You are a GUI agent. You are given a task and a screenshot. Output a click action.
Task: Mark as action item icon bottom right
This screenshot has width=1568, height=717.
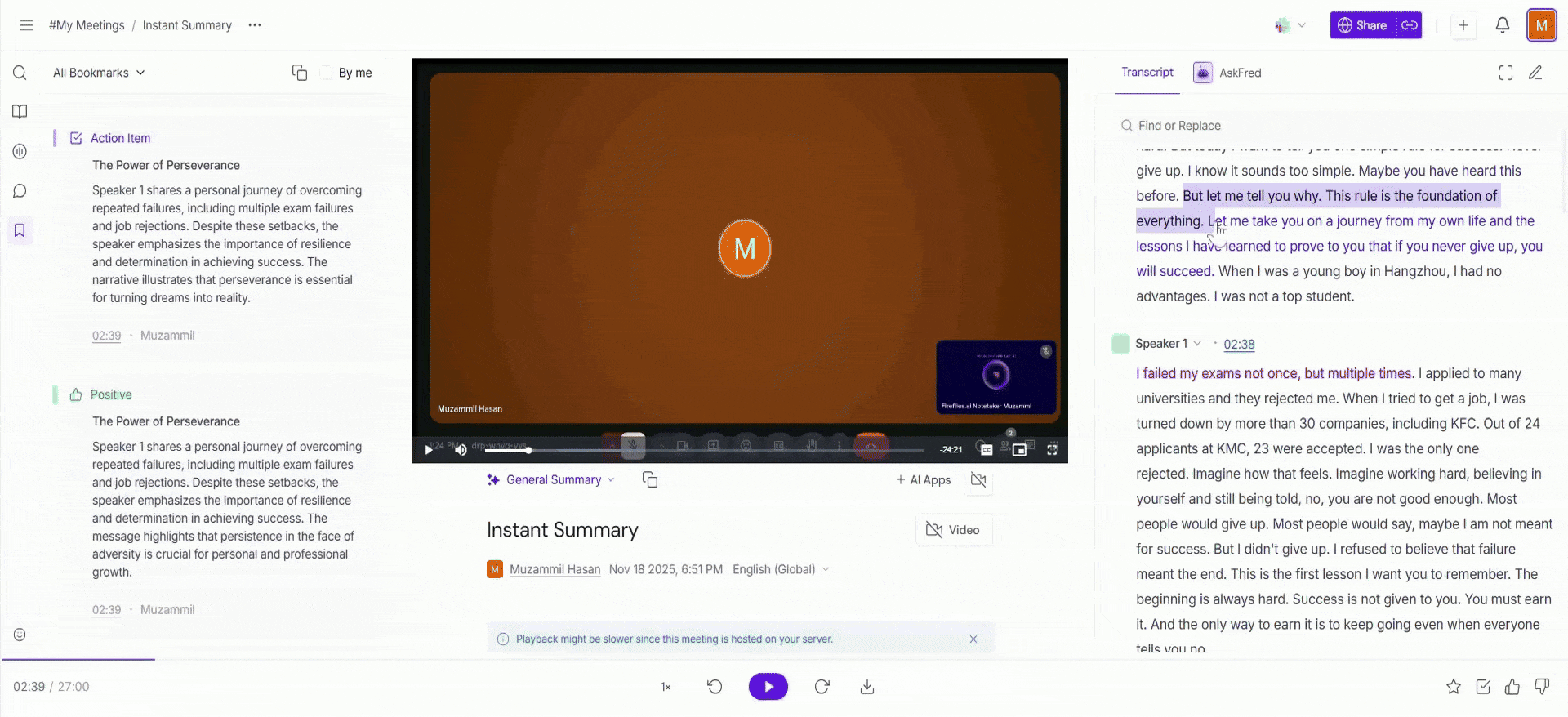[x=1483, y=687]
